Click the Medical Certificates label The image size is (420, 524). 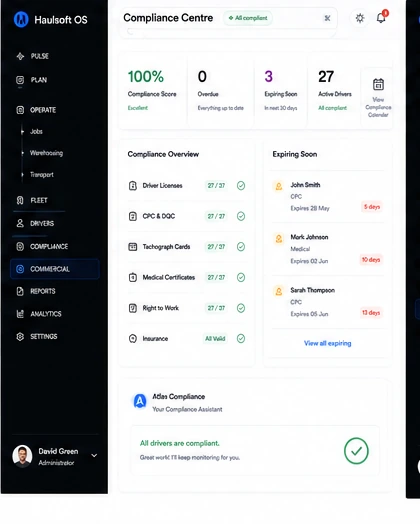click(x=169, y=277)
